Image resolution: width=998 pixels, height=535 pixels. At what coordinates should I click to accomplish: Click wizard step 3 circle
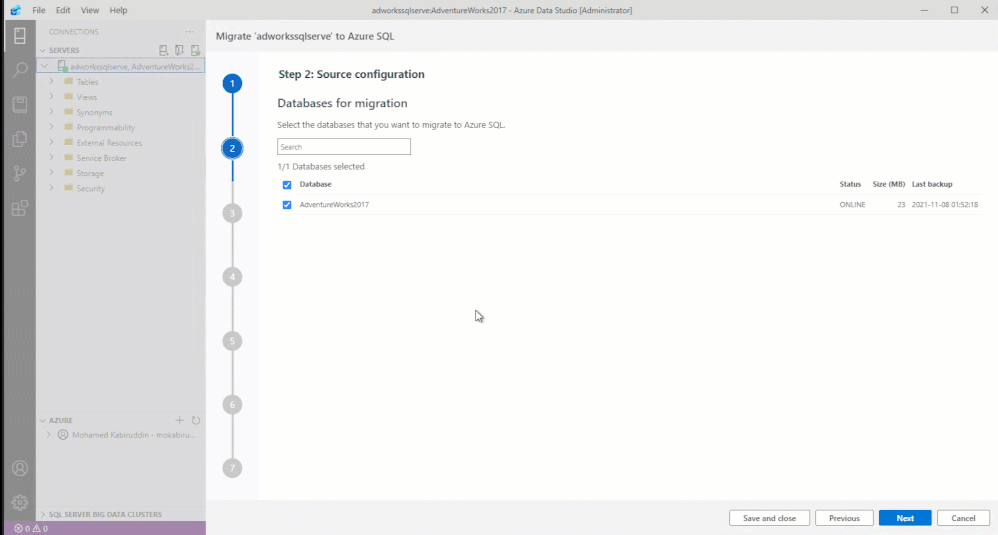(232, 213)
